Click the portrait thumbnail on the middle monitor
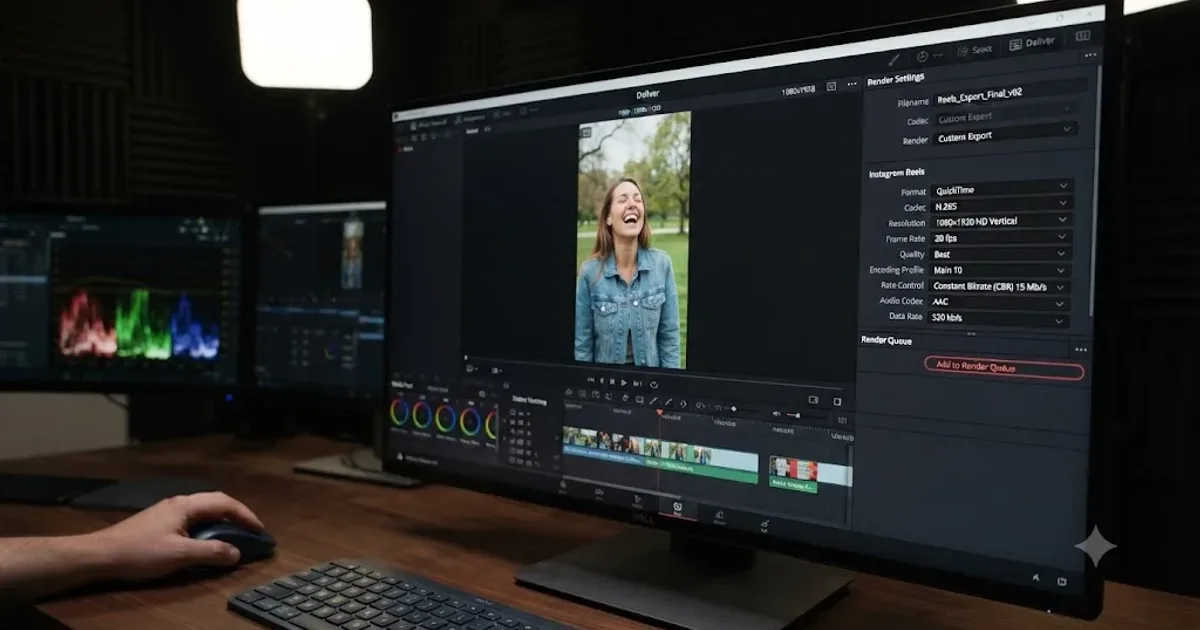Viewport: 1200px width, 630px height. point(352,254)
